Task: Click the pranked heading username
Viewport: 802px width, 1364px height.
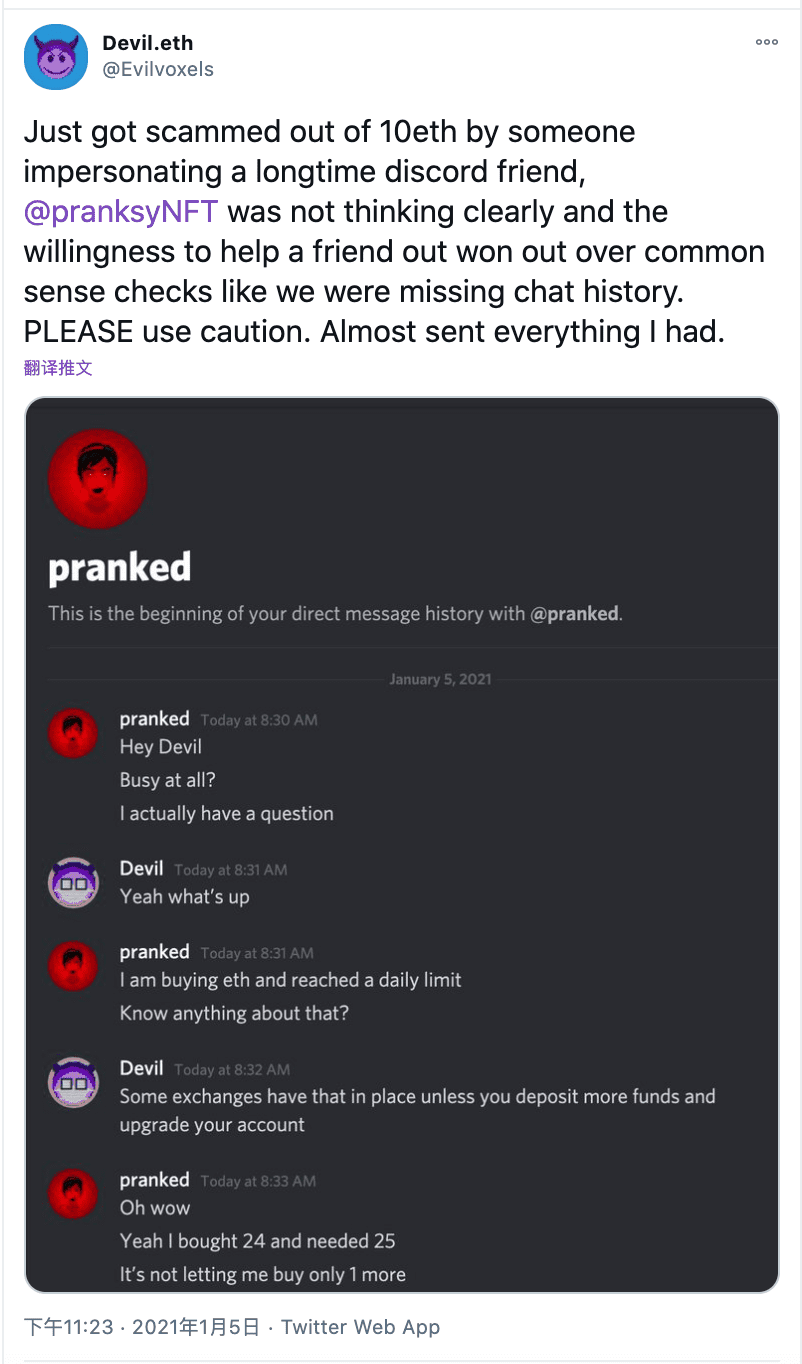Action: [x=119, y=568]
